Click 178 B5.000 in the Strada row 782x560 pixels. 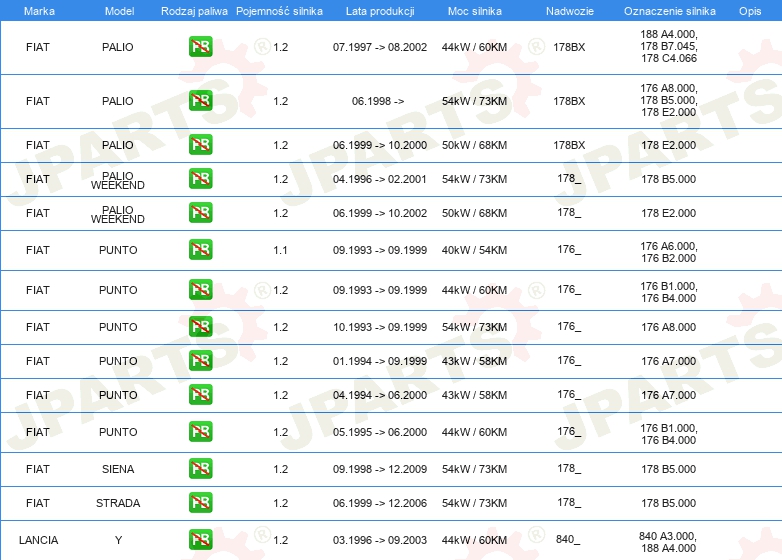point(669,503)
